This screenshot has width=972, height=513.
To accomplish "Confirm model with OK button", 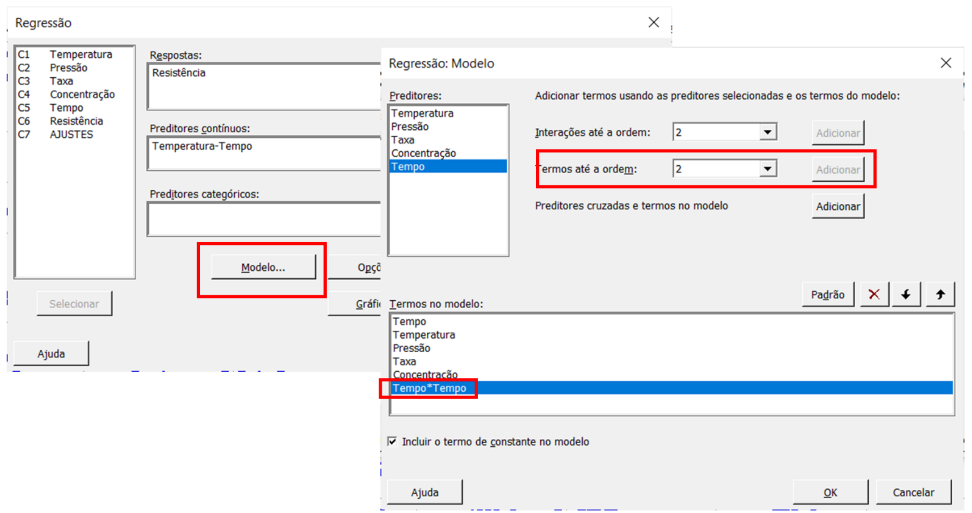I will tap(830, 492).
